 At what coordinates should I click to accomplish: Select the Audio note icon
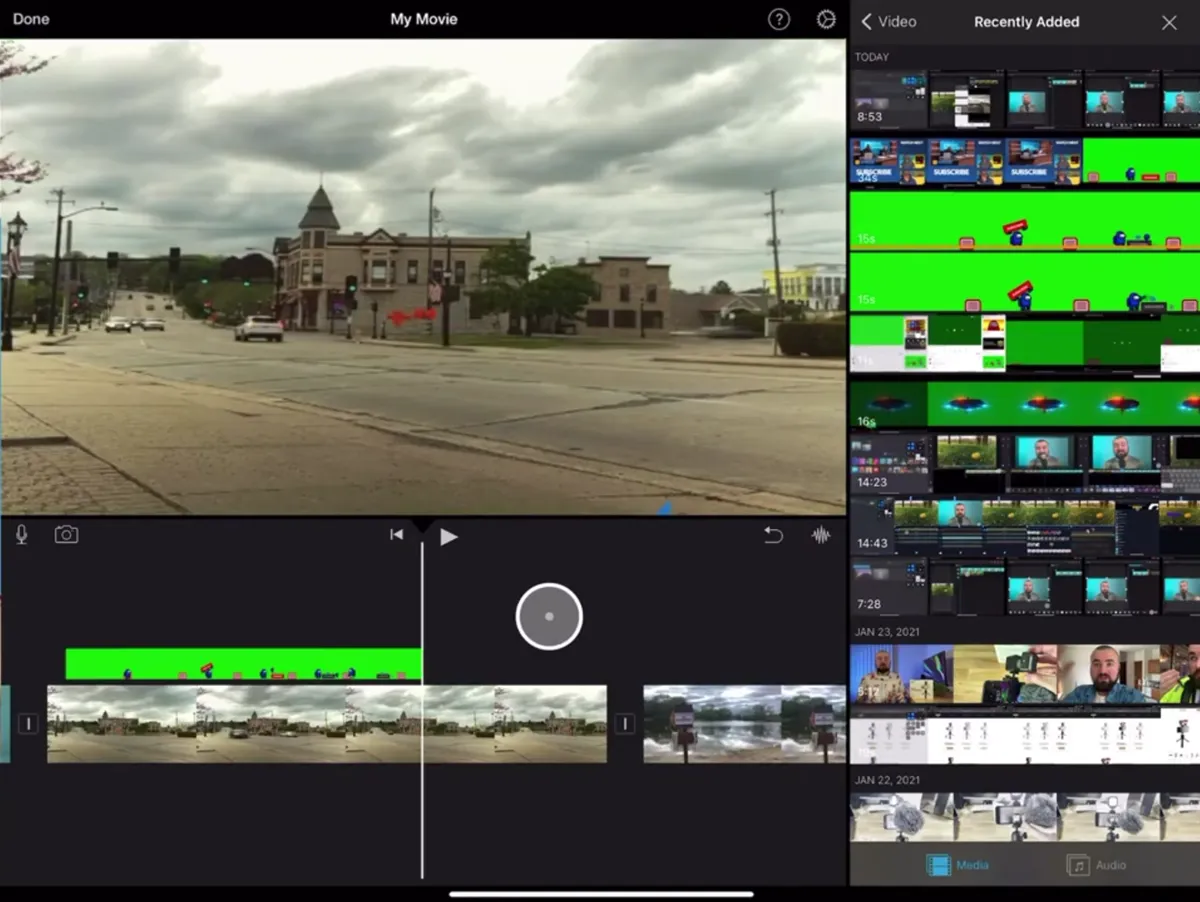1078,865
